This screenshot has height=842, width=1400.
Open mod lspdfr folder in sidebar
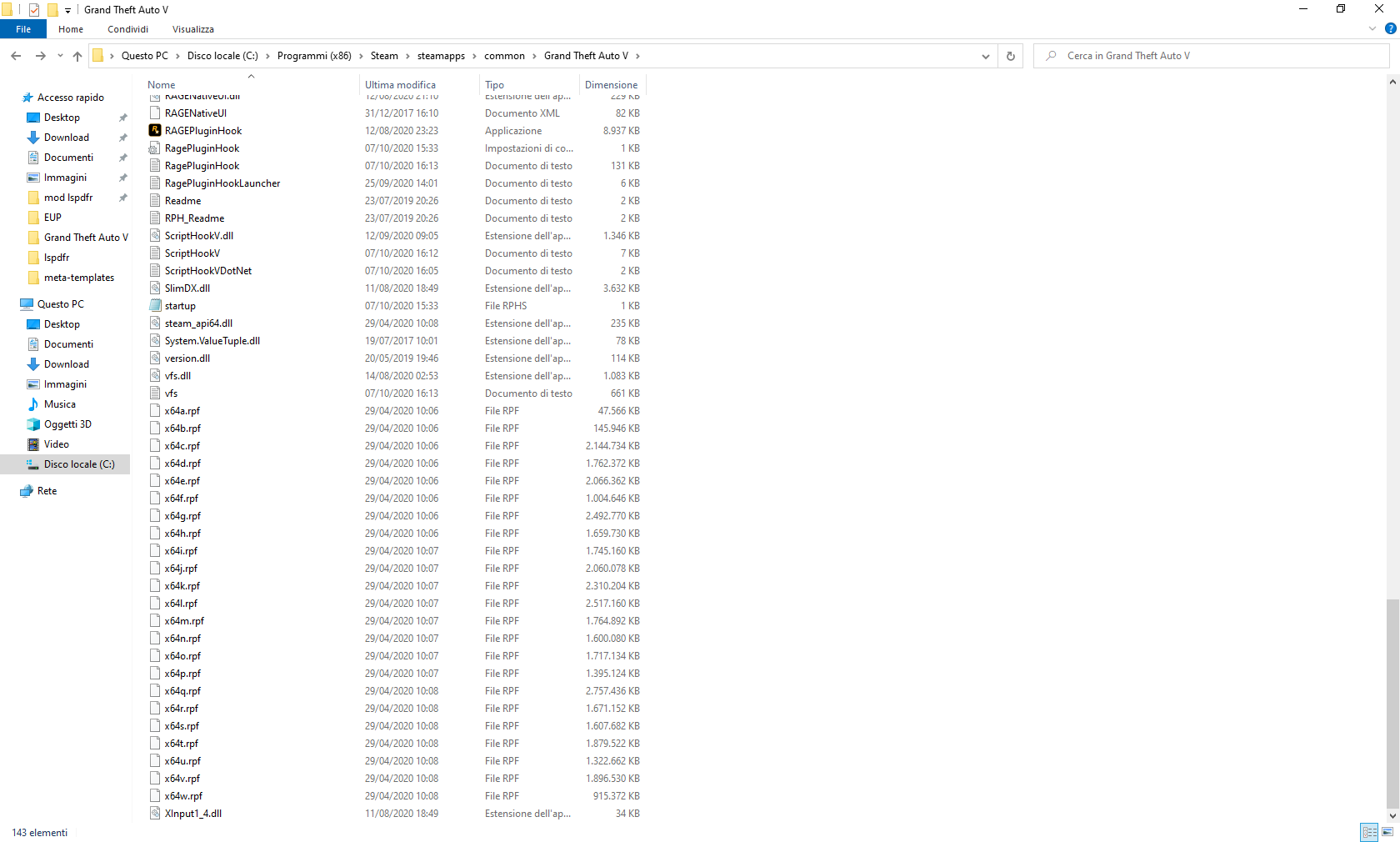(60, 198)
